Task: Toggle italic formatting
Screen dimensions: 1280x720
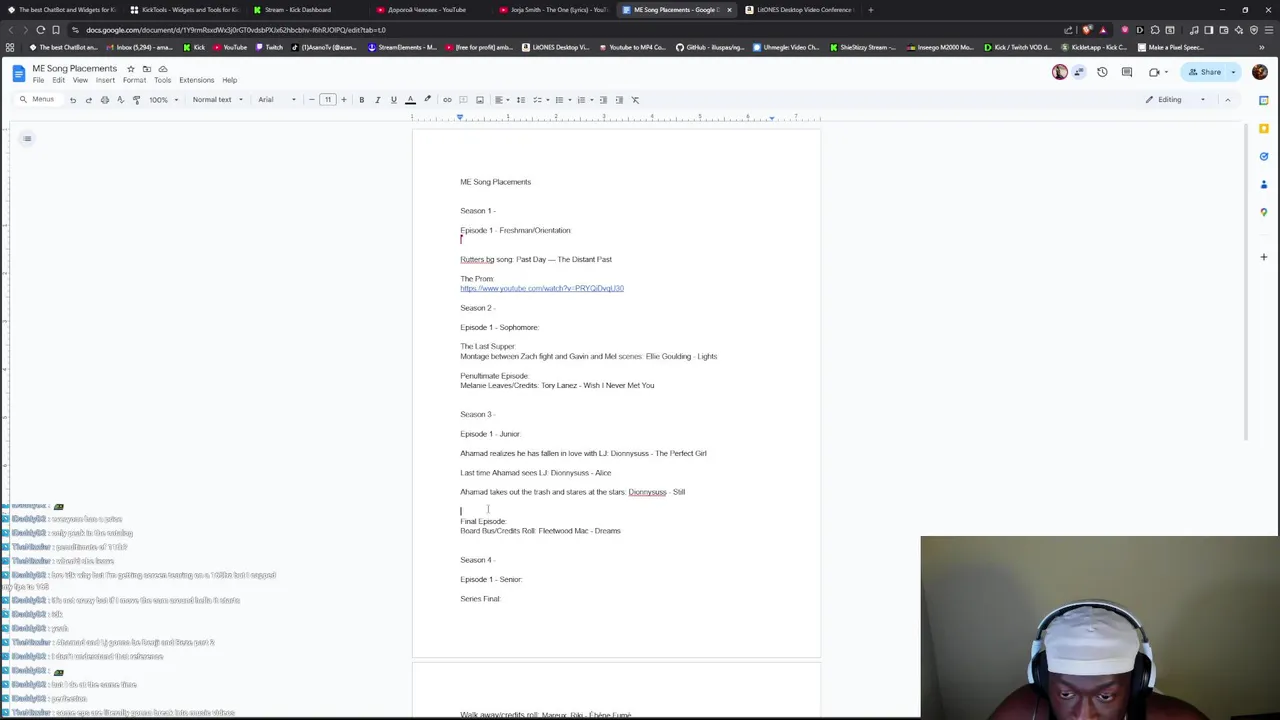Action: [377, 100]
